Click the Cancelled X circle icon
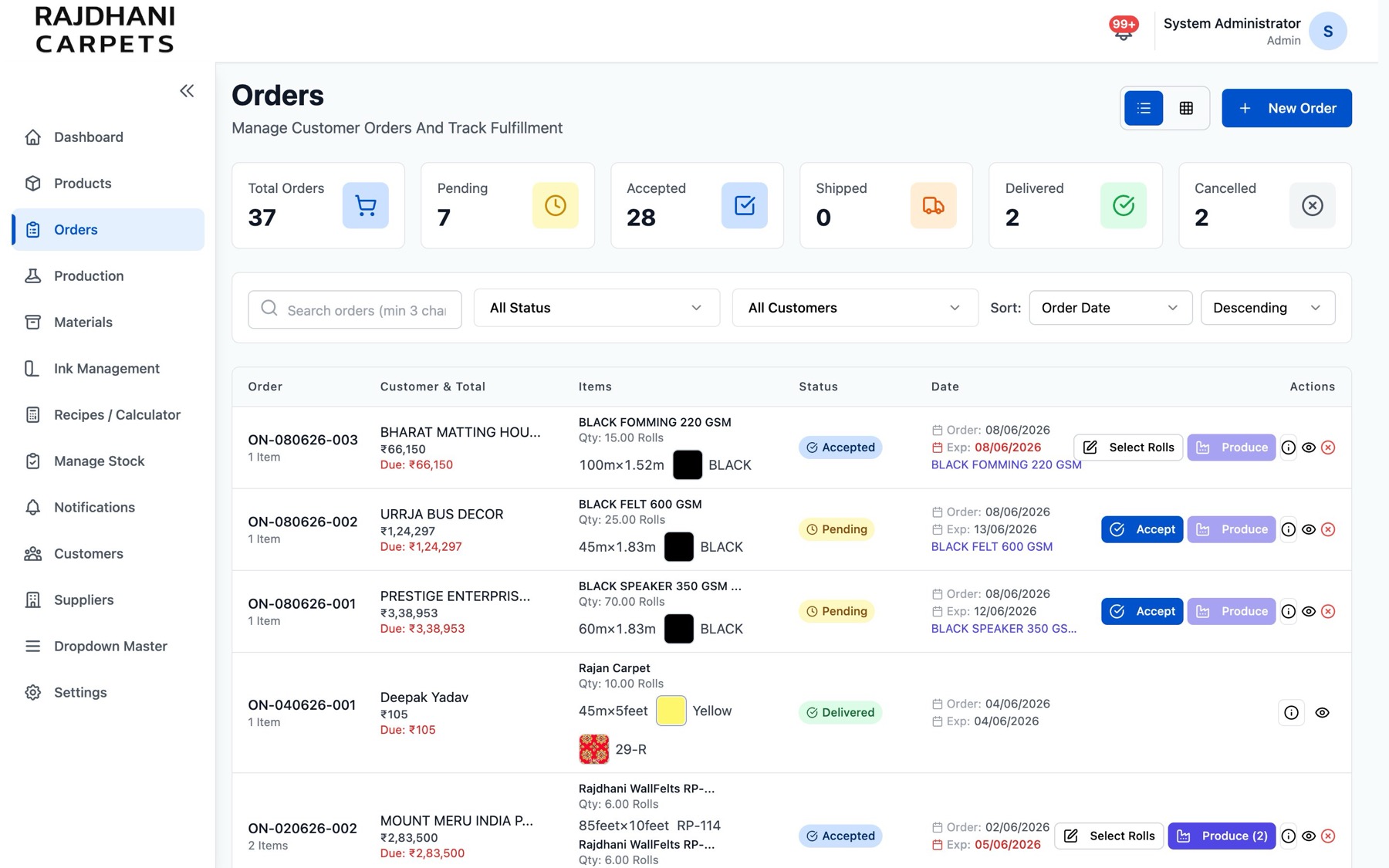This screenshot has width=1389, height=868. pos(1313,205)
